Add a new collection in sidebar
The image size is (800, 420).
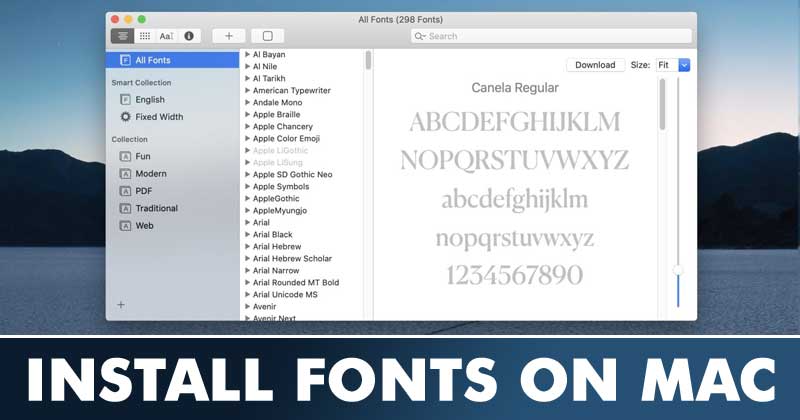point(121,305)
